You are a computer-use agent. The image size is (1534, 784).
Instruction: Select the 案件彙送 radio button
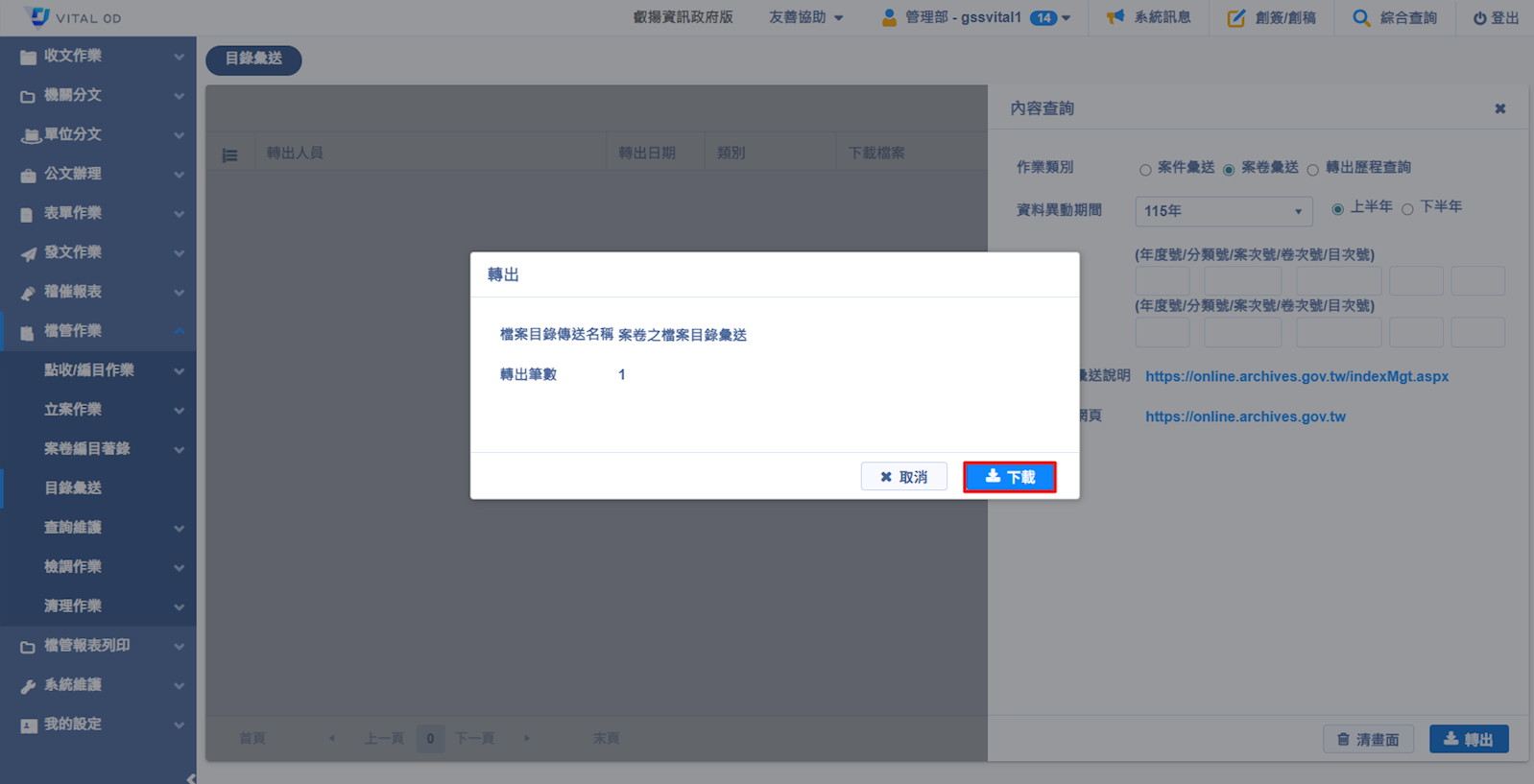point(1145,170)
